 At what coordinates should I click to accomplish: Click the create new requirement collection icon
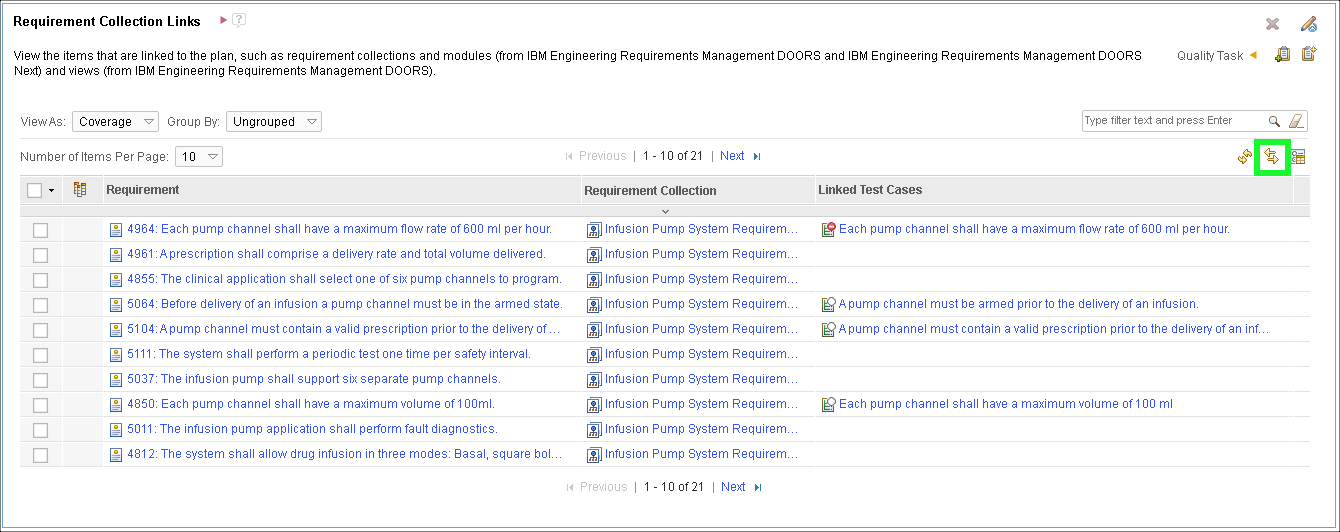(1308, 55)
